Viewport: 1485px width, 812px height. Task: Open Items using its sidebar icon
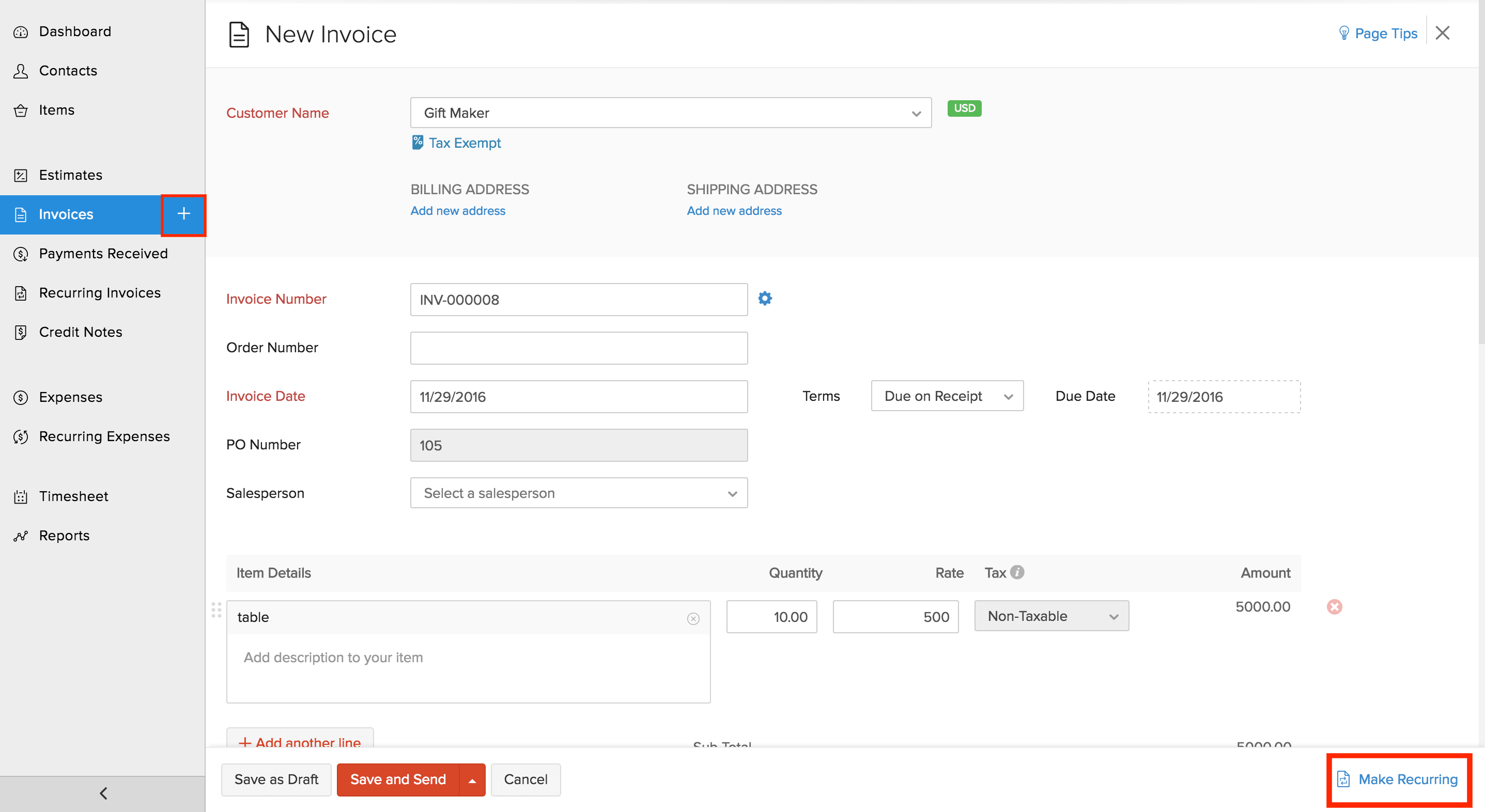click(21, 110)
